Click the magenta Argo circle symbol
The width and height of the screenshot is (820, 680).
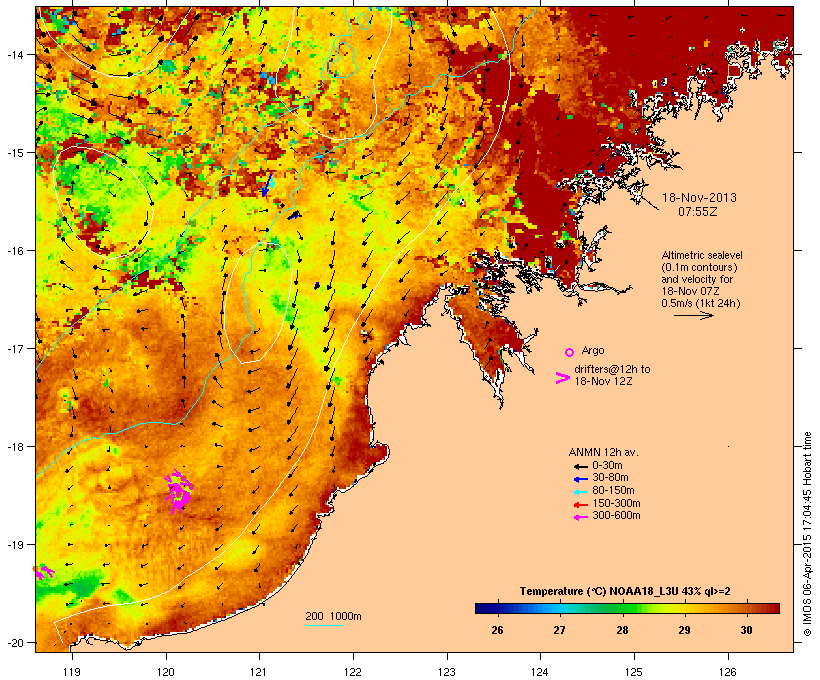570,352
